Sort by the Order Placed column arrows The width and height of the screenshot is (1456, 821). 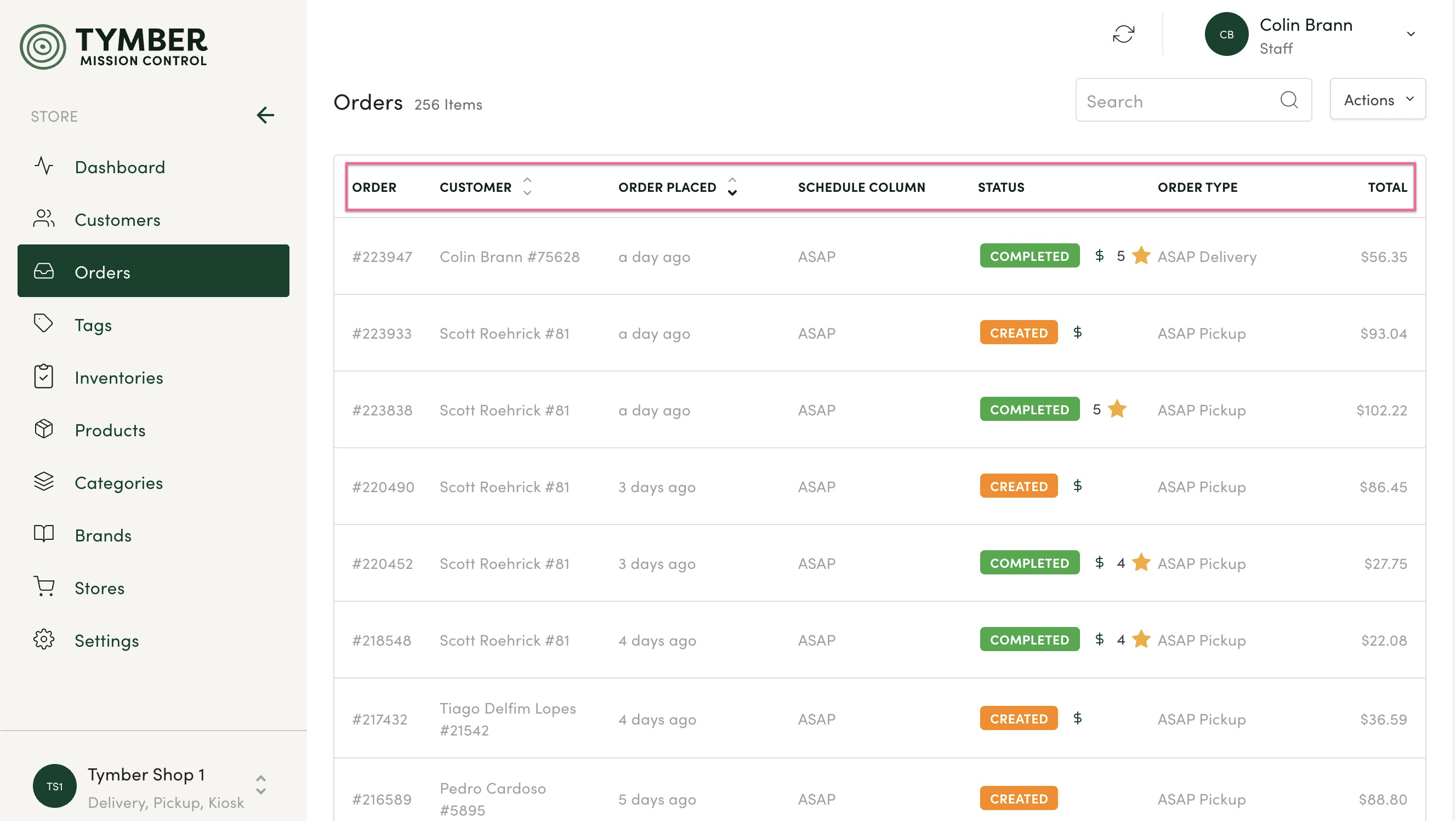pyautogui.click(x=732, y=186)
